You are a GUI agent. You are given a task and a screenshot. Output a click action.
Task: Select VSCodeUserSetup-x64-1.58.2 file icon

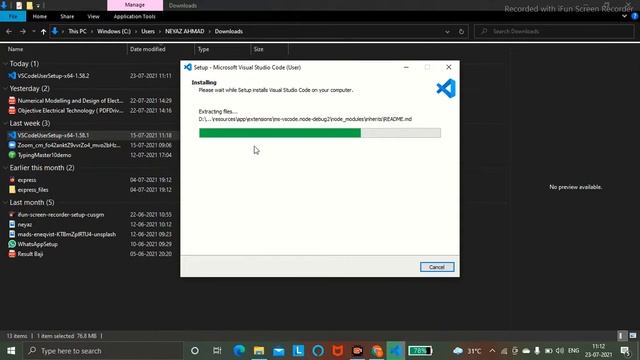12,76
